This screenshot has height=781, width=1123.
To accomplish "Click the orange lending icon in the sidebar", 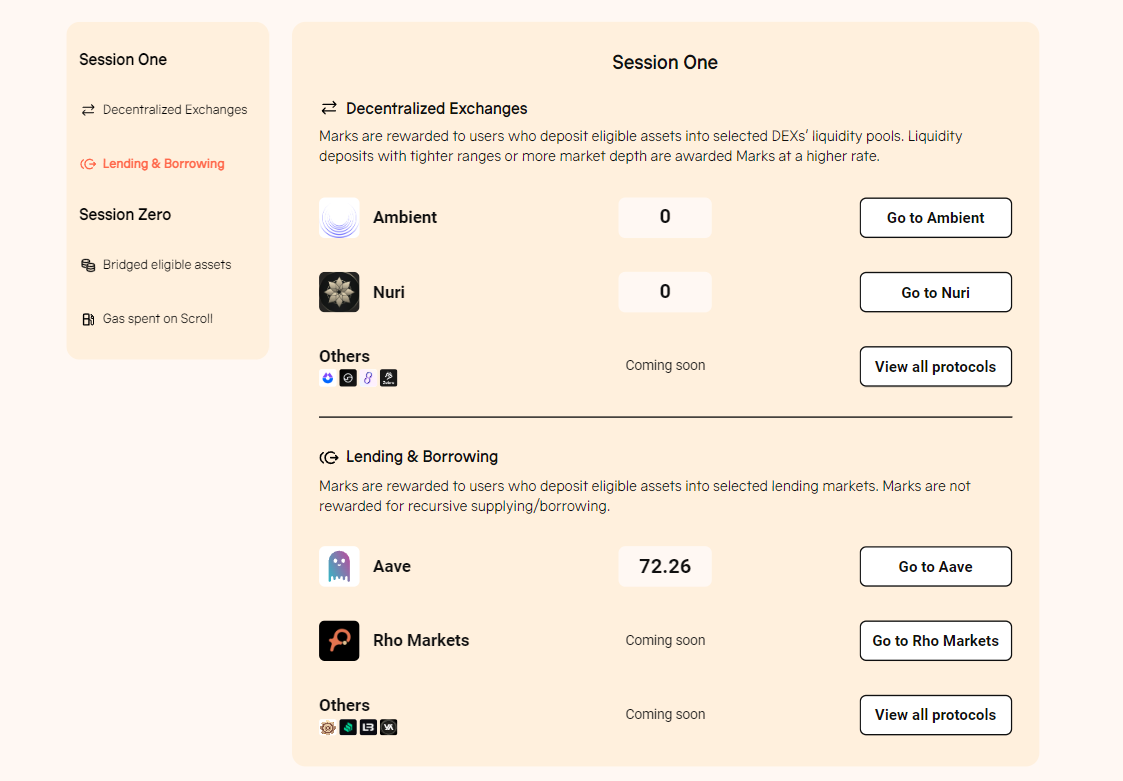I will coord(88,164).
